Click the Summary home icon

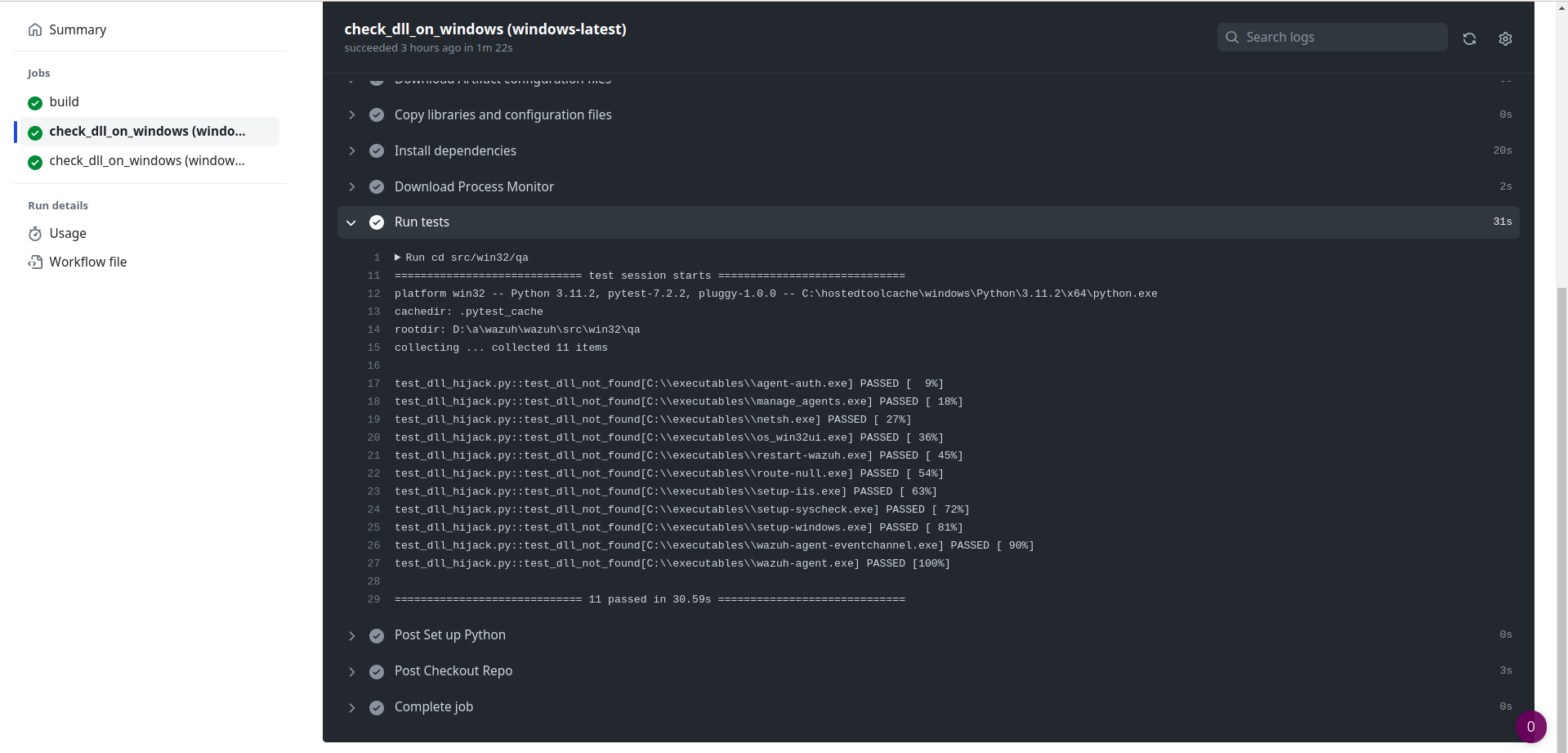point(35,29)
